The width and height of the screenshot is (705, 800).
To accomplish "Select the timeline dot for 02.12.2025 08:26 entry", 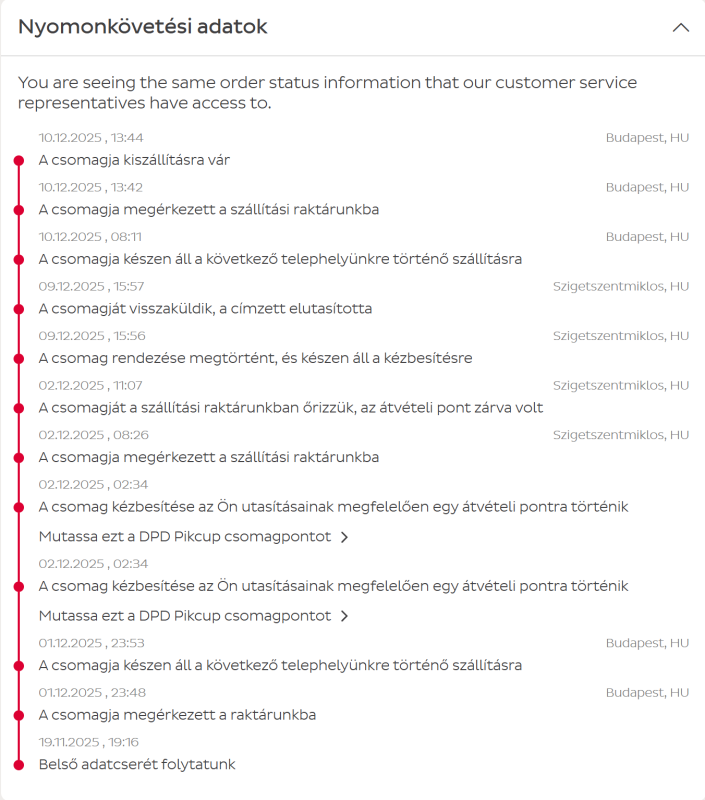I will [x=18, y=457].
